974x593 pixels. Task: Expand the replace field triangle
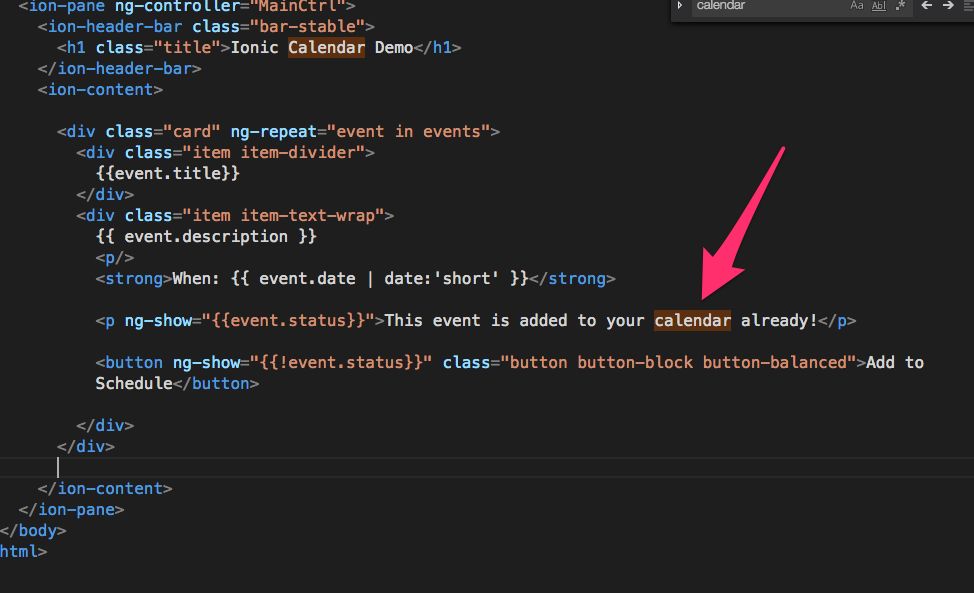[x=680, y=6]
